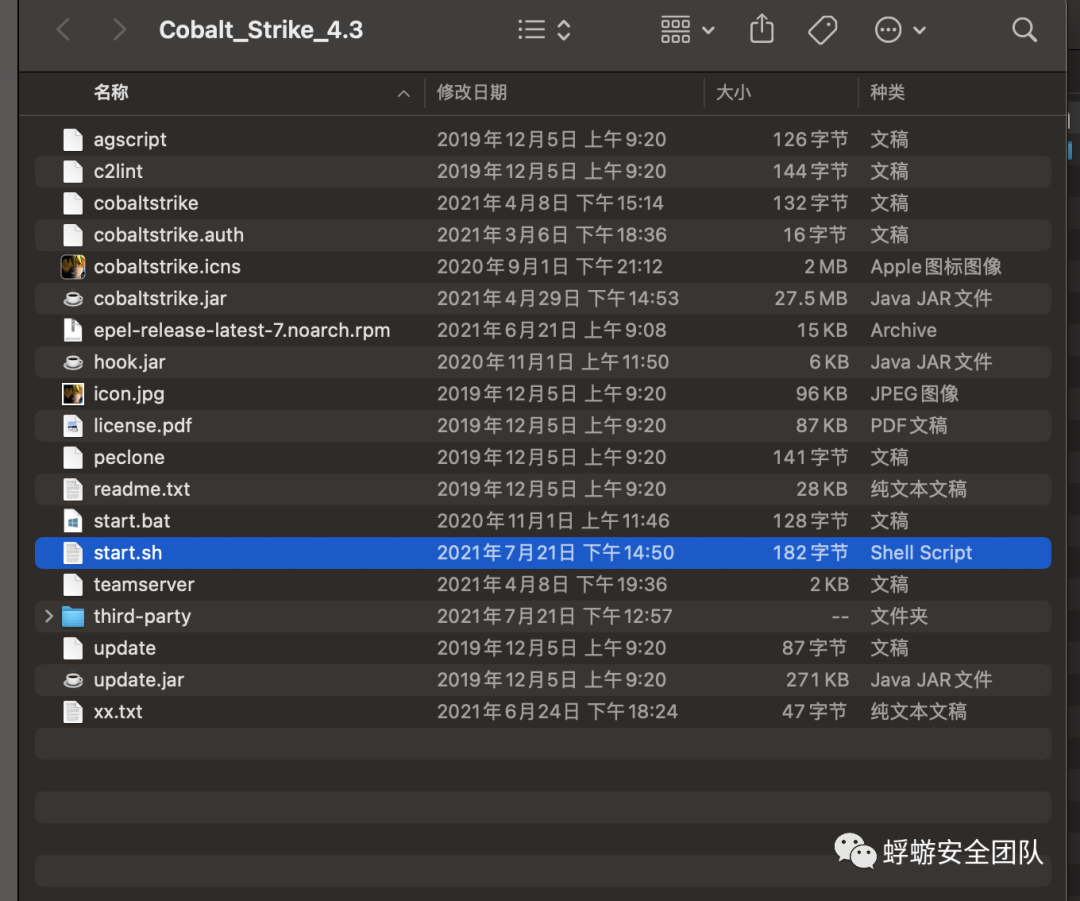1080x901 pixels.
Task: Sort by 修改日期 column header
Action: point(472,93)
